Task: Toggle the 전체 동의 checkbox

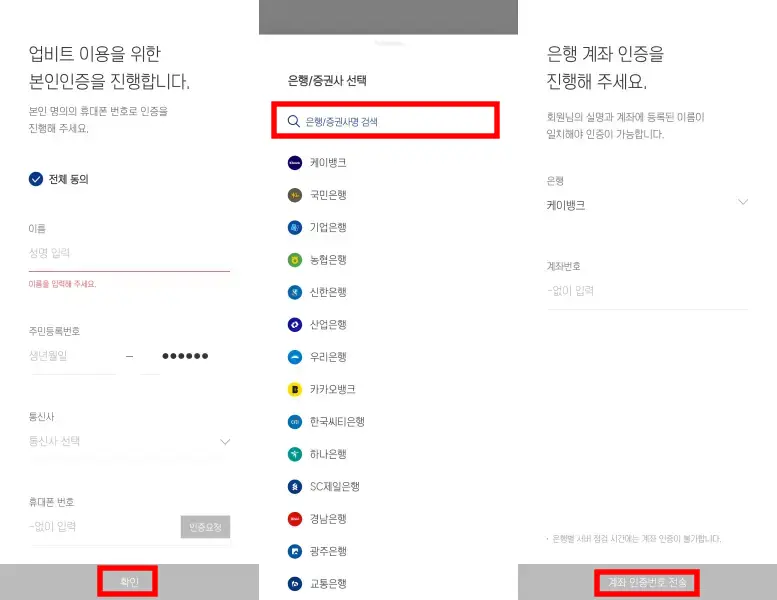Action: [x=36, y=179]
